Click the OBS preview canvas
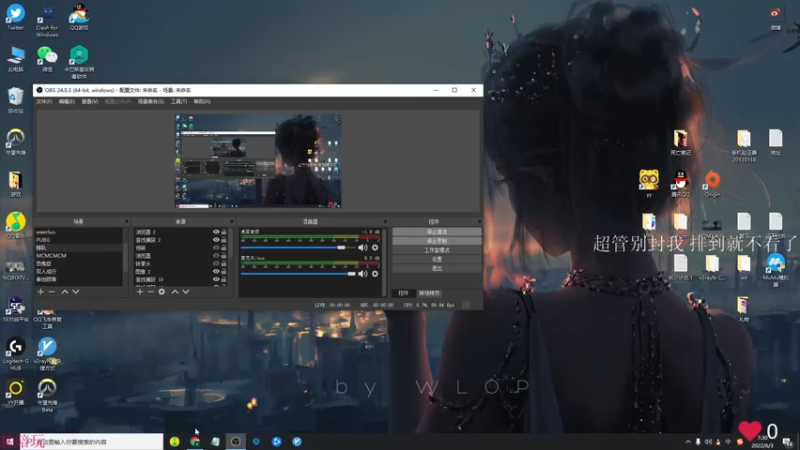The width and height of the screenshot is (800, 450). coord(258,161)
